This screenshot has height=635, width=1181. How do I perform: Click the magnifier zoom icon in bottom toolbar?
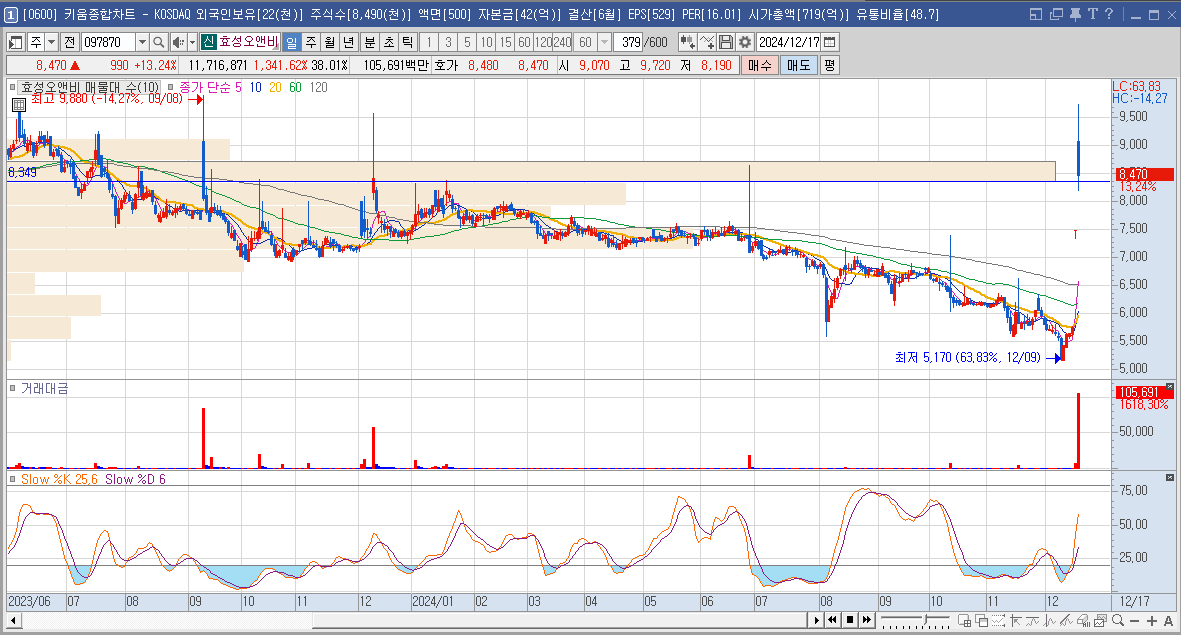(1118, 621)
